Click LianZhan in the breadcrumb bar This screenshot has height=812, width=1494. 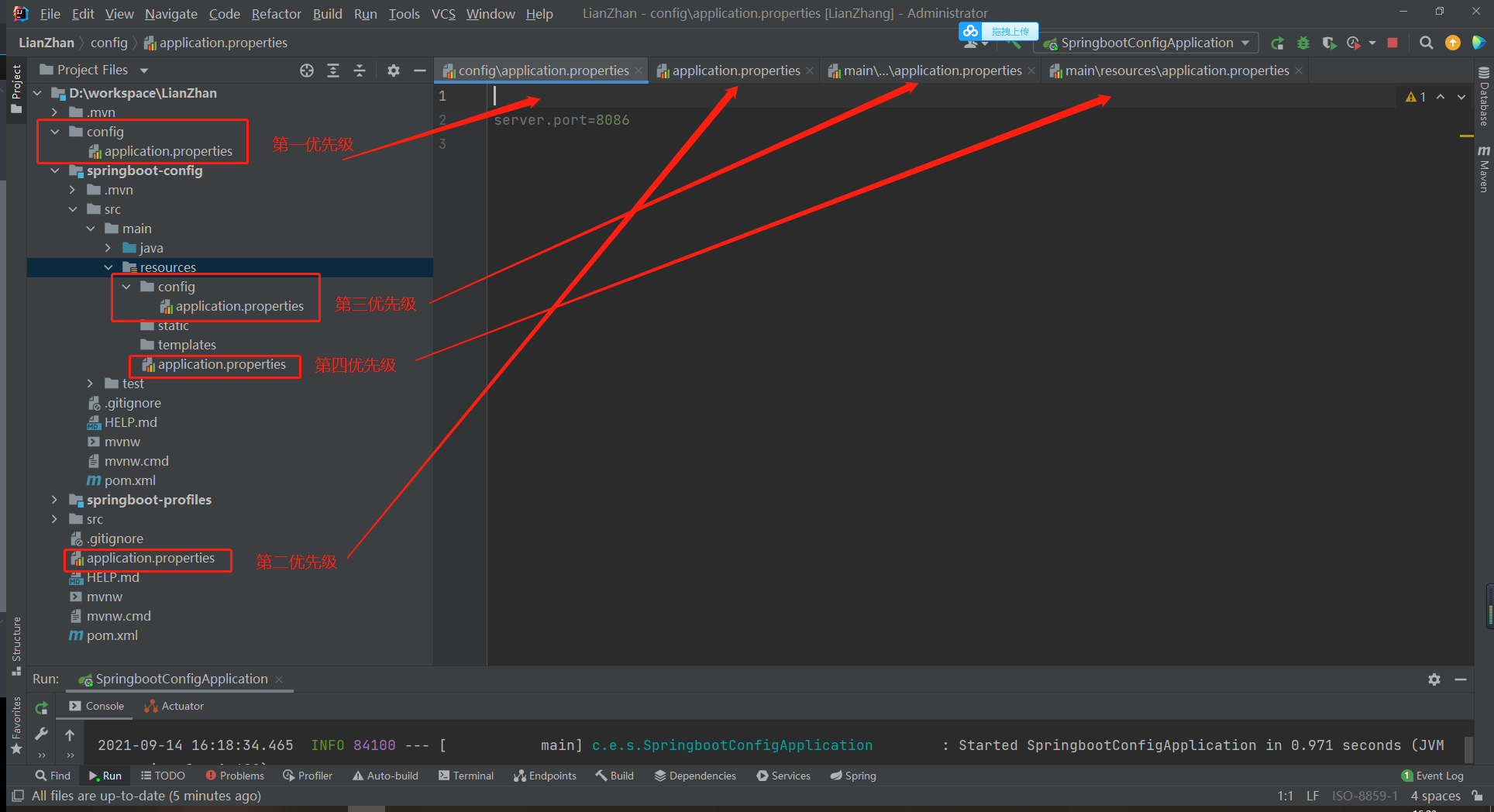coord(46,43)
